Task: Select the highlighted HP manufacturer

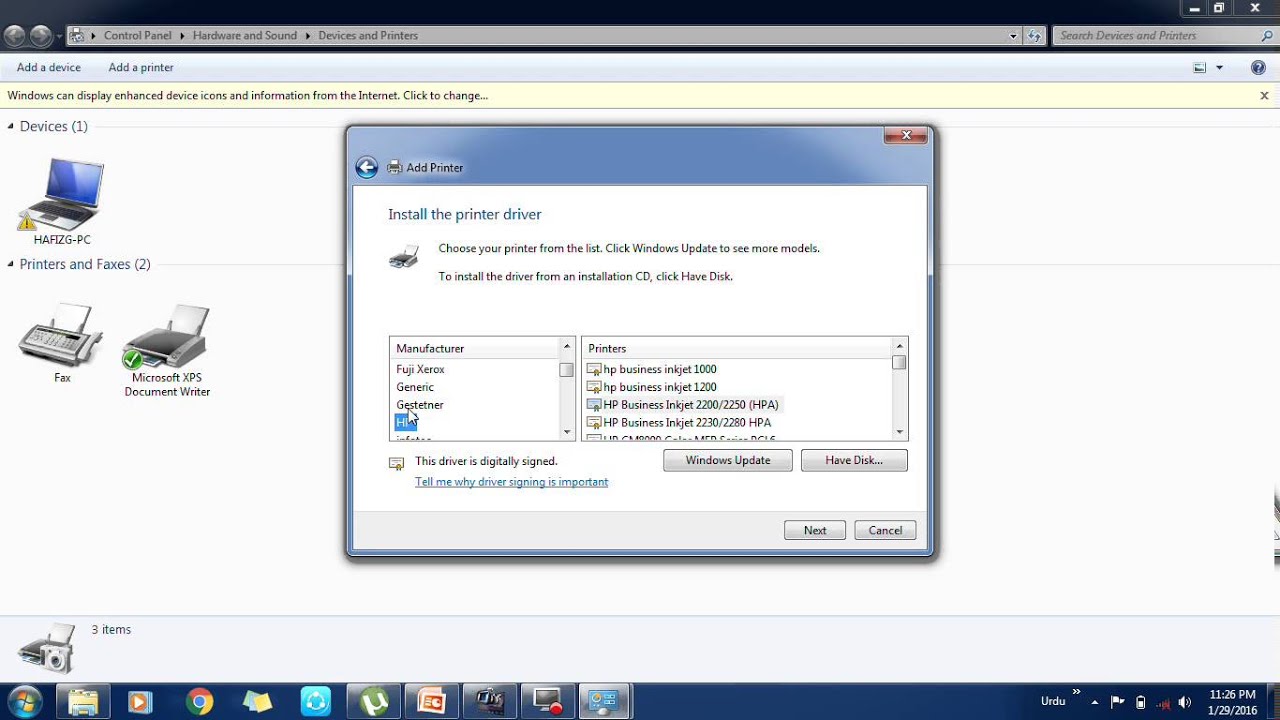Action: point(405,423)
